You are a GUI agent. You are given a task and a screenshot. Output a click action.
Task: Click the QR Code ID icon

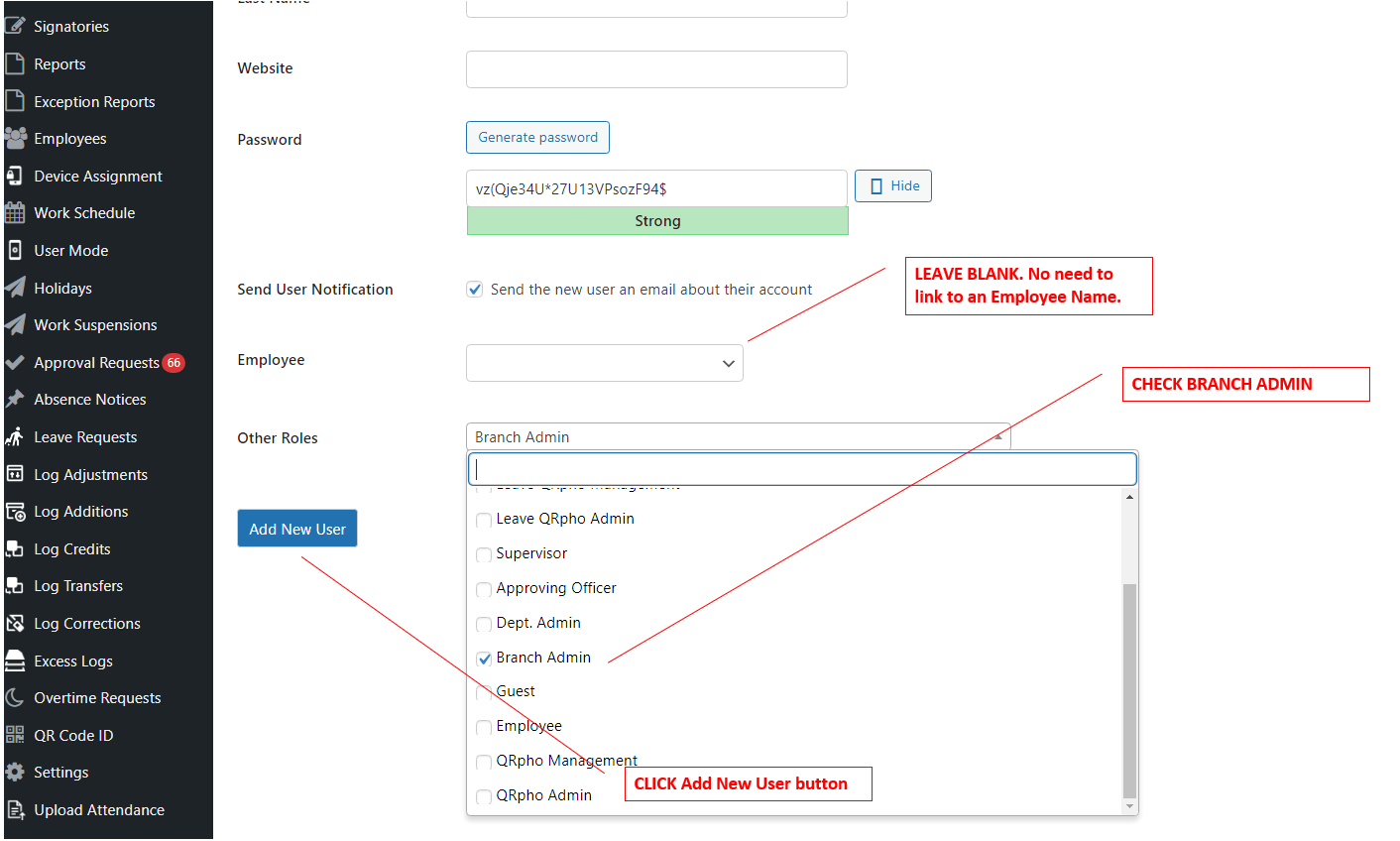point(14,735)
